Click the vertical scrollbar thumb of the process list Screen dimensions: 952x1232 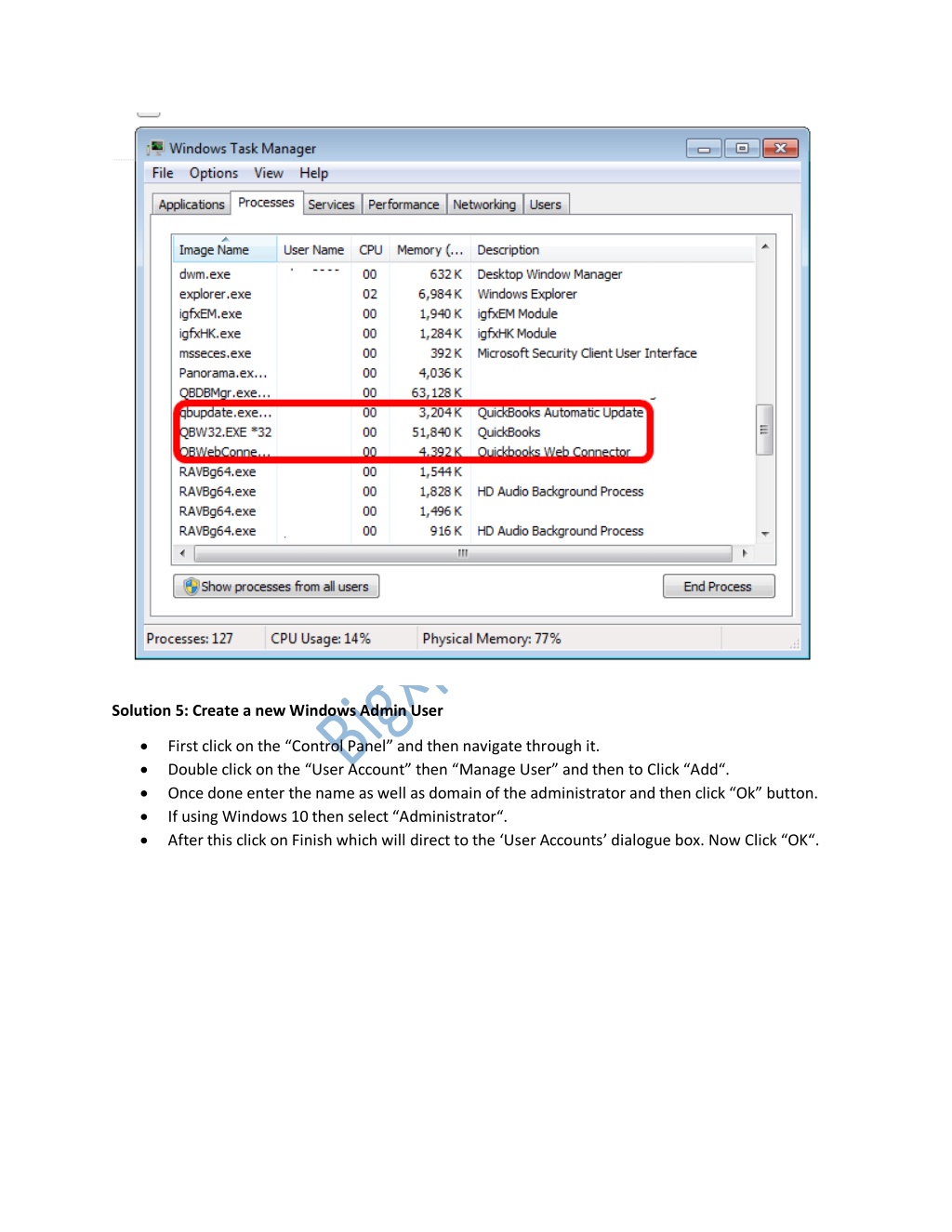[765, 430]
